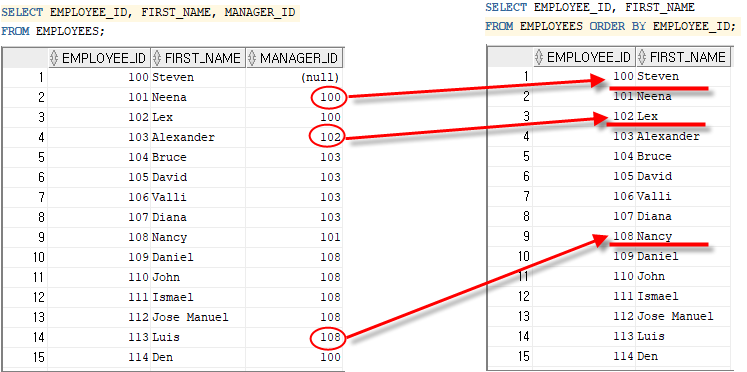Click 'Ismael' in the right table
Image resolution: width=747 pixels, height=372 pixels.
click(x=658, y=296)
